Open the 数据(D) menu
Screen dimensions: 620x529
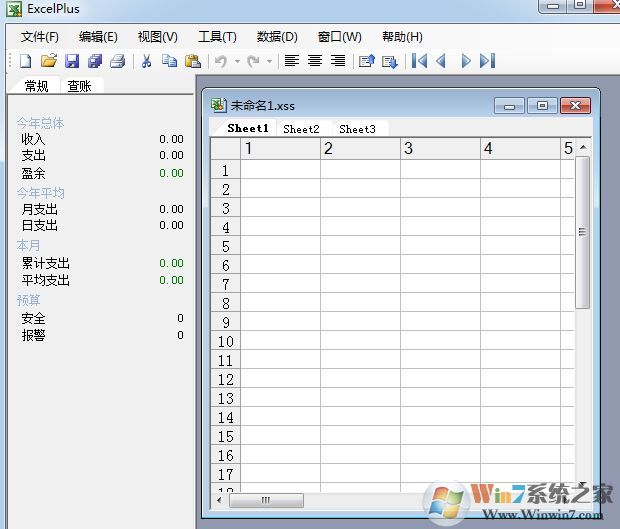tap(277, 37)
